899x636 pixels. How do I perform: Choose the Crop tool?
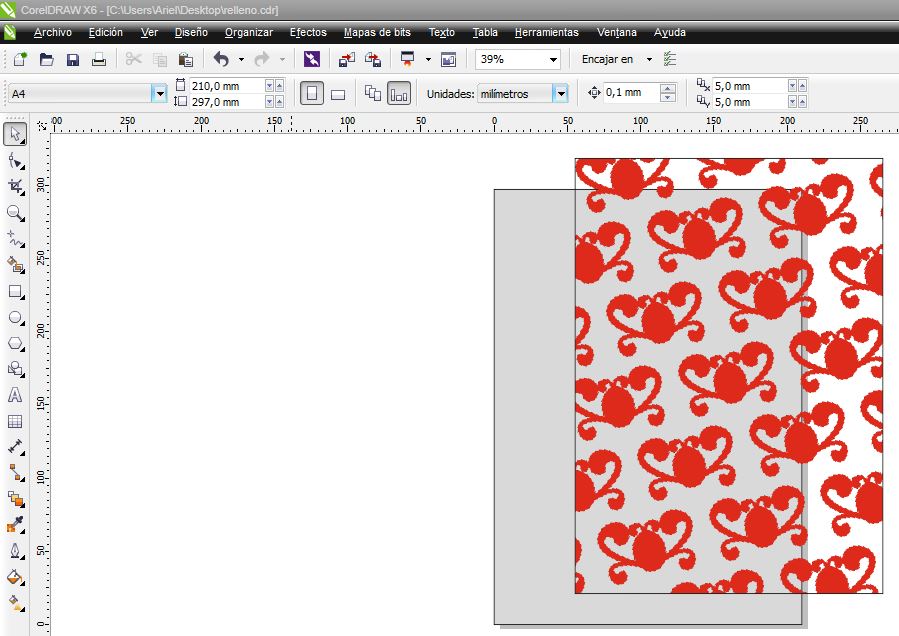[x=15, y=186]
